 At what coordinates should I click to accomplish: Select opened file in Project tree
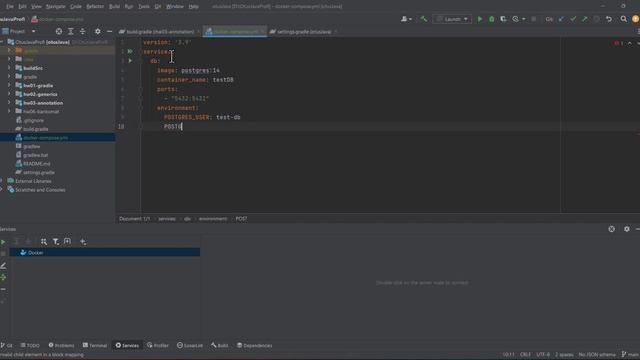(x=59, y=31)
